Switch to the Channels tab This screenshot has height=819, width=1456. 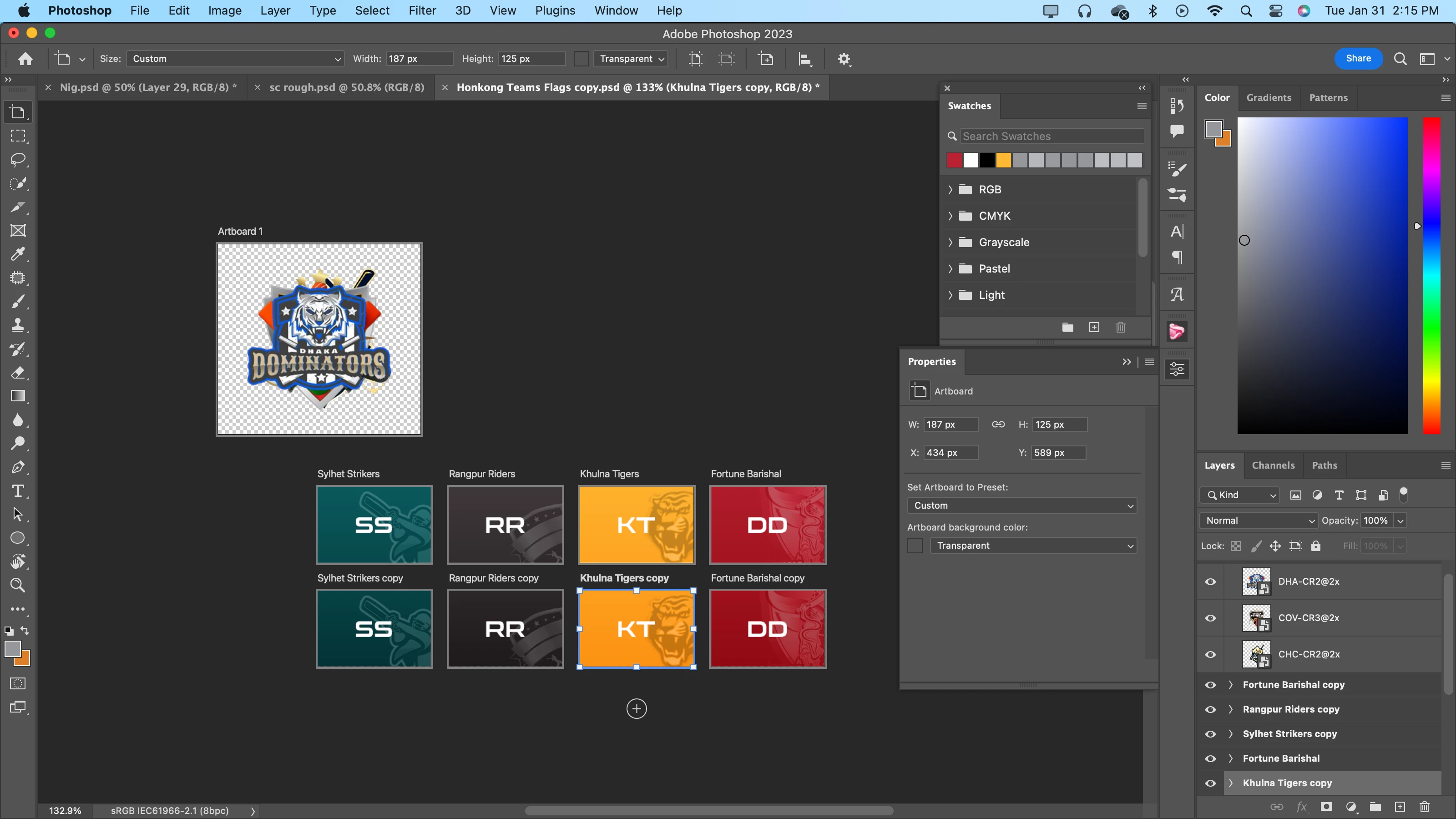pyautogui.click(x=1273, y=465)
